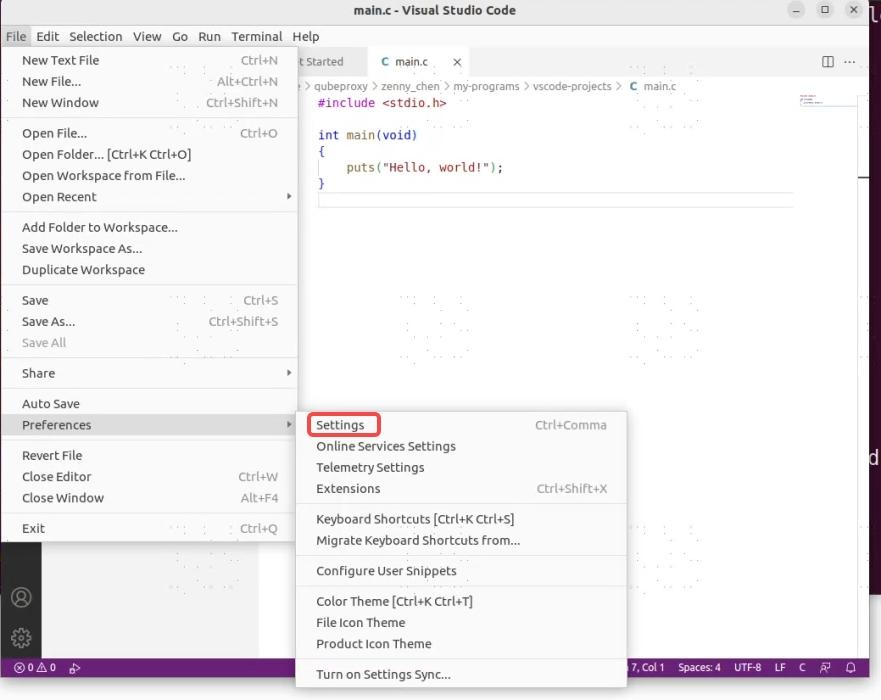The image size is (881, 700).
Task: Expand the Open Recent submenu arrow
Action: [x=289, y=196]
